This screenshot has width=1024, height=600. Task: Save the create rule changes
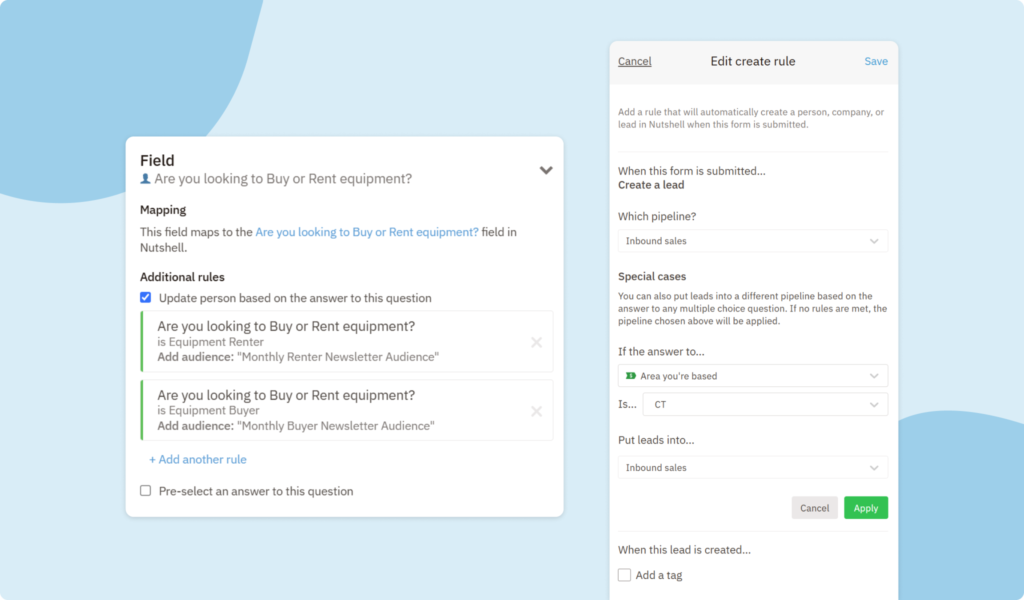click(x=875, y=61)
